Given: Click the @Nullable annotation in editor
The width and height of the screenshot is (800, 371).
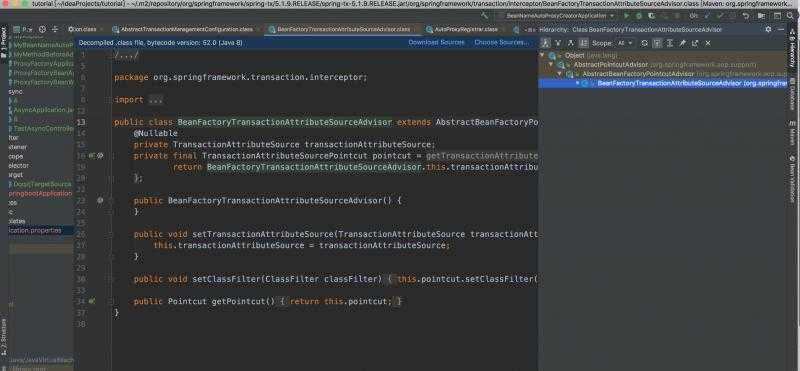Looking at the screenshot, I should (x=156, y=134).
